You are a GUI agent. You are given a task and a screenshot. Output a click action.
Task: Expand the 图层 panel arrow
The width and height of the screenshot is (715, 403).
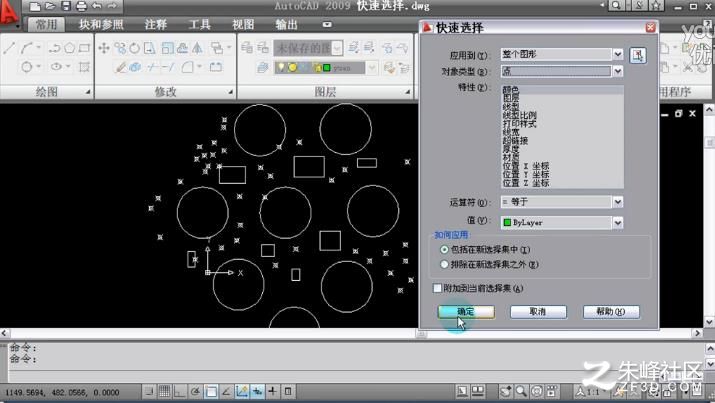tap(408, 92)
